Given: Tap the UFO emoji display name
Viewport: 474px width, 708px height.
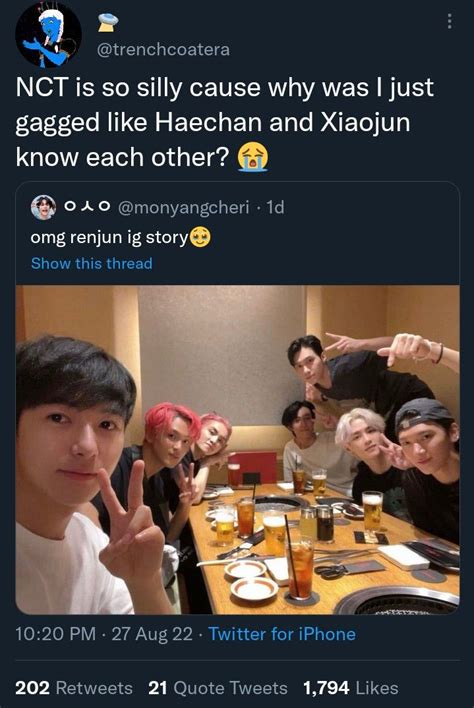Looking at the screenshot, I should pyautogui.click(x=108, y=22).
